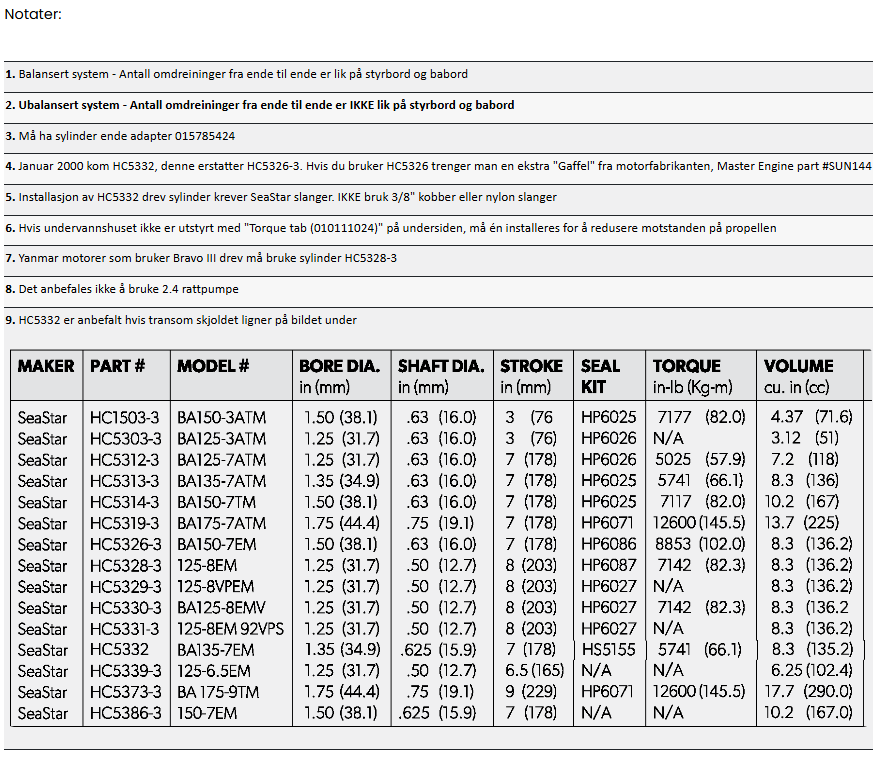Click model BA135-7EM

pyautogui.click(x=215, y=650)
